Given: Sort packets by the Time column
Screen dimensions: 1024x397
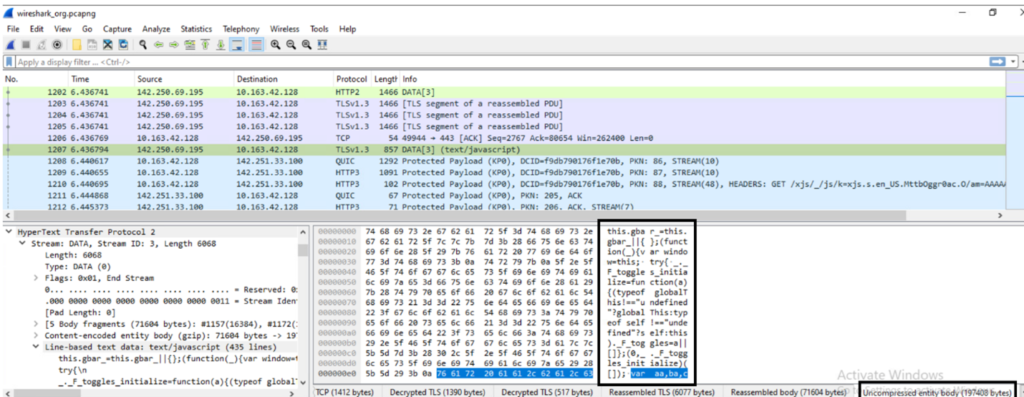Looking at the screenshot, I should (x=101, y=79).
